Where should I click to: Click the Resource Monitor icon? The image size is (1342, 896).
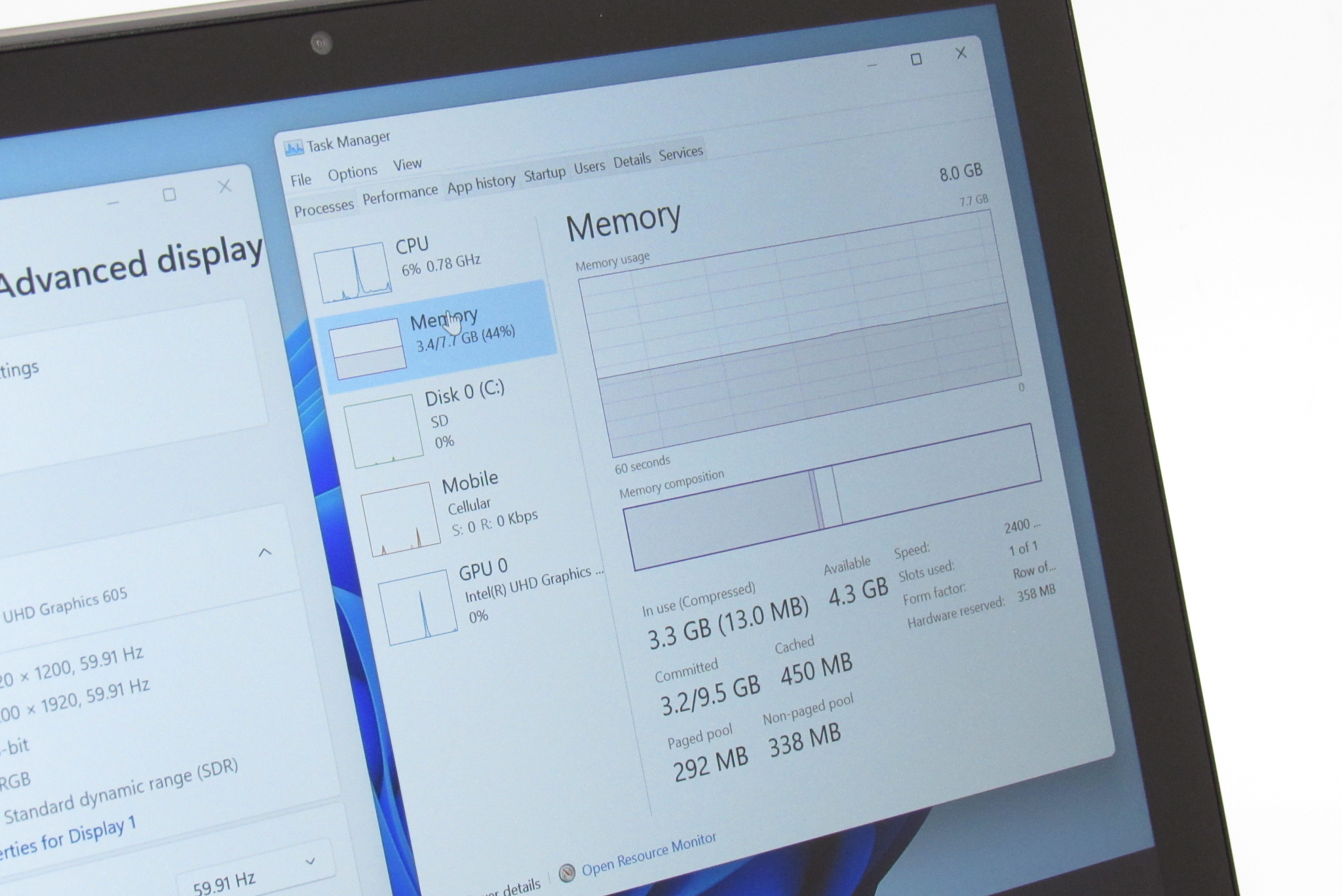[567, 872]
